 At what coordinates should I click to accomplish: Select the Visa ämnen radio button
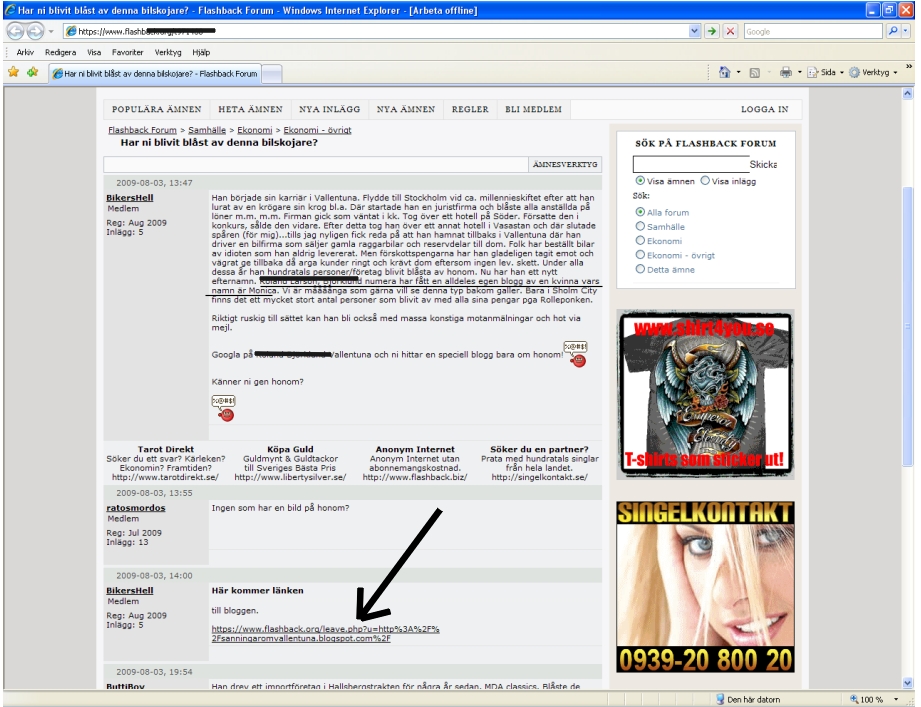tap(640, 181)
